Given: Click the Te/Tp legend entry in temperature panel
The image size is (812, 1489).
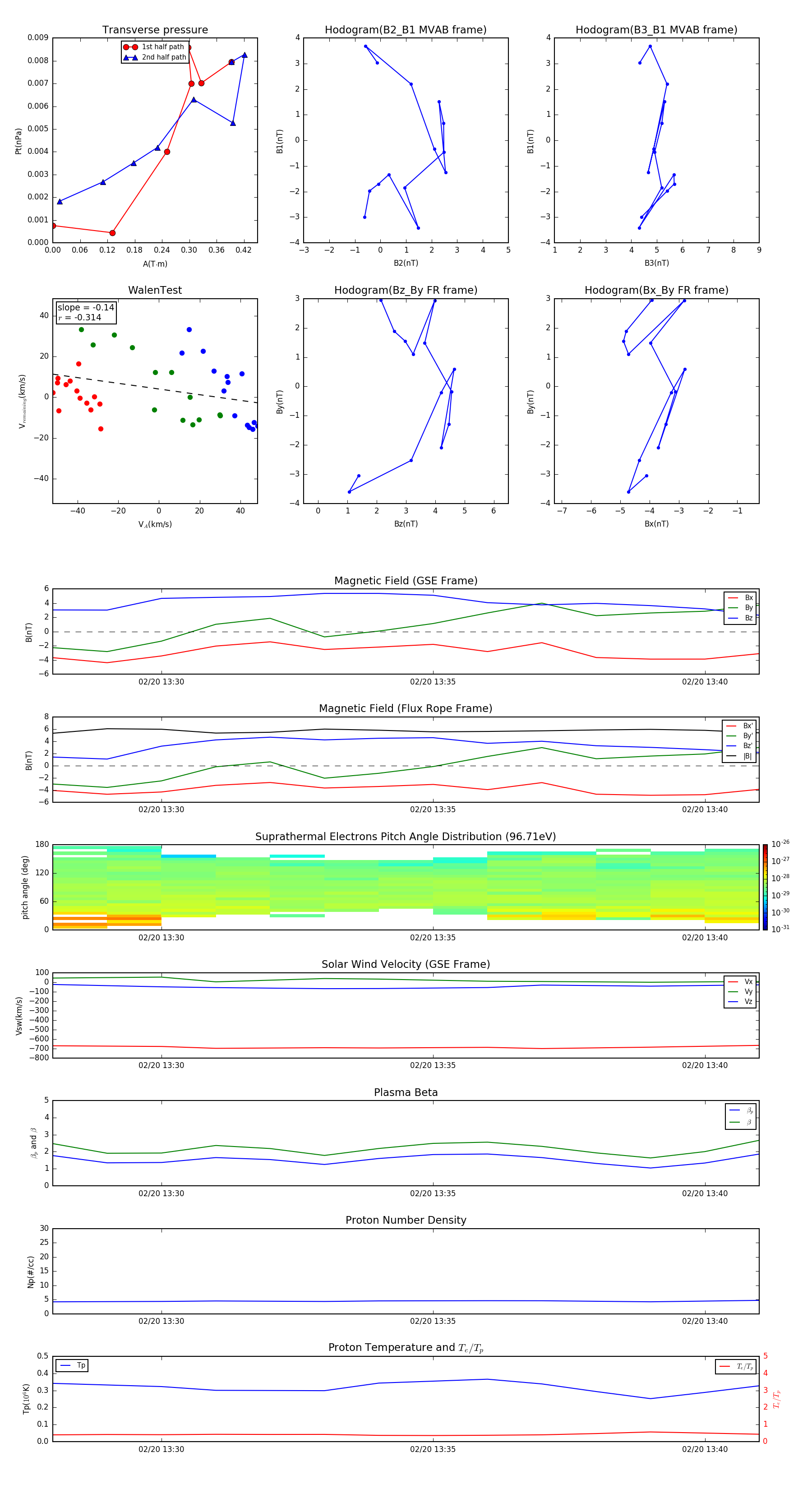Looking at the screenshot, I should (736, 1366).
